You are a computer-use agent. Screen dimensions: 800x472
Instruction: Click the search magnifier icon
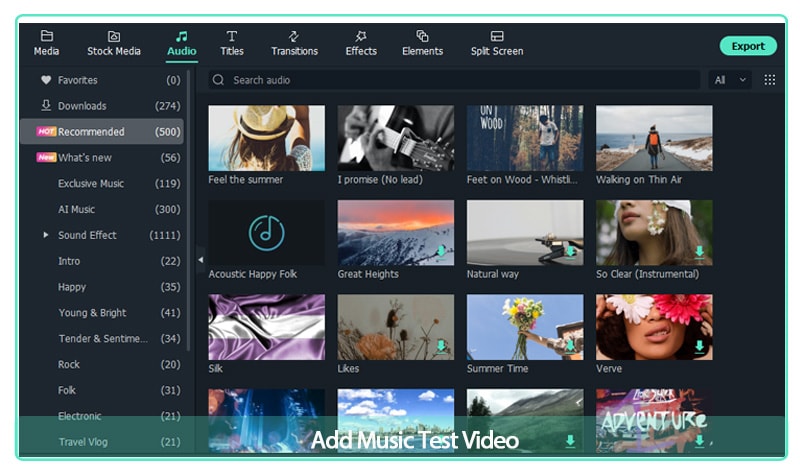coord(218,80)
